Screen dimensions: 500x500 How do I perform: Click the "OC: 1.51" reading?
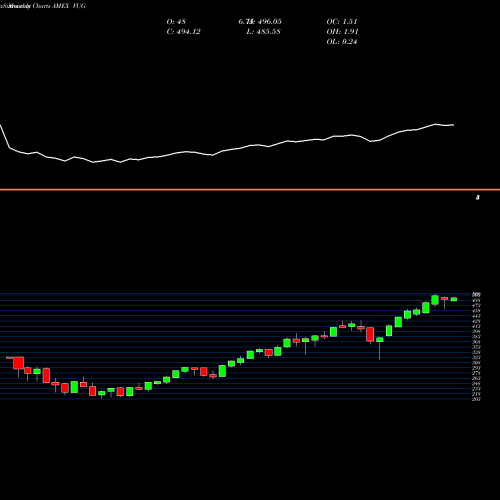(342, 22)
